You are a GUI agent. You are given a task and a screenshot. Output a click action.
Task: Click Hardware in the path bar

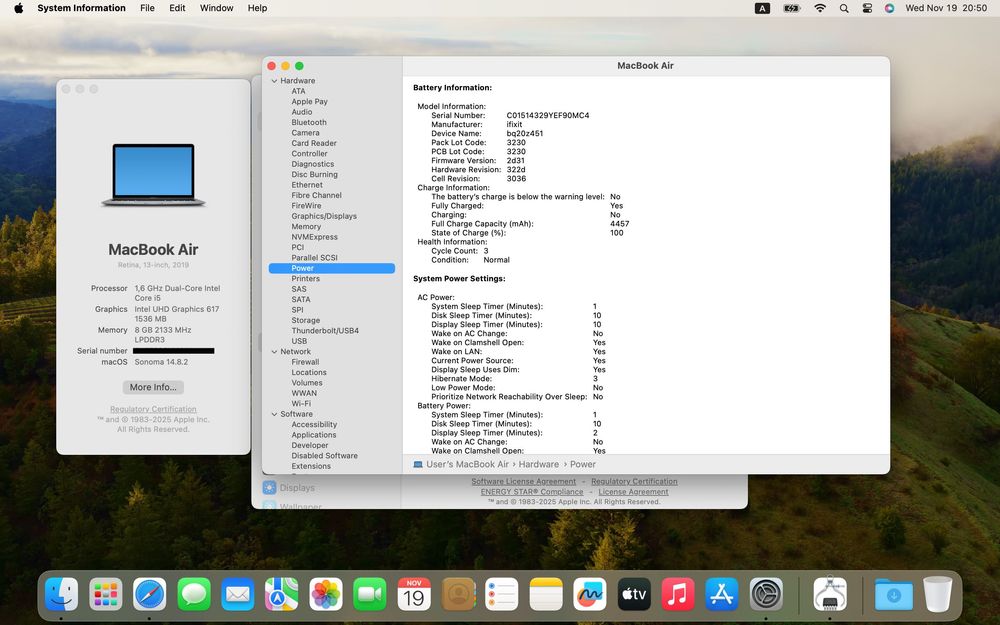point(538,464)
